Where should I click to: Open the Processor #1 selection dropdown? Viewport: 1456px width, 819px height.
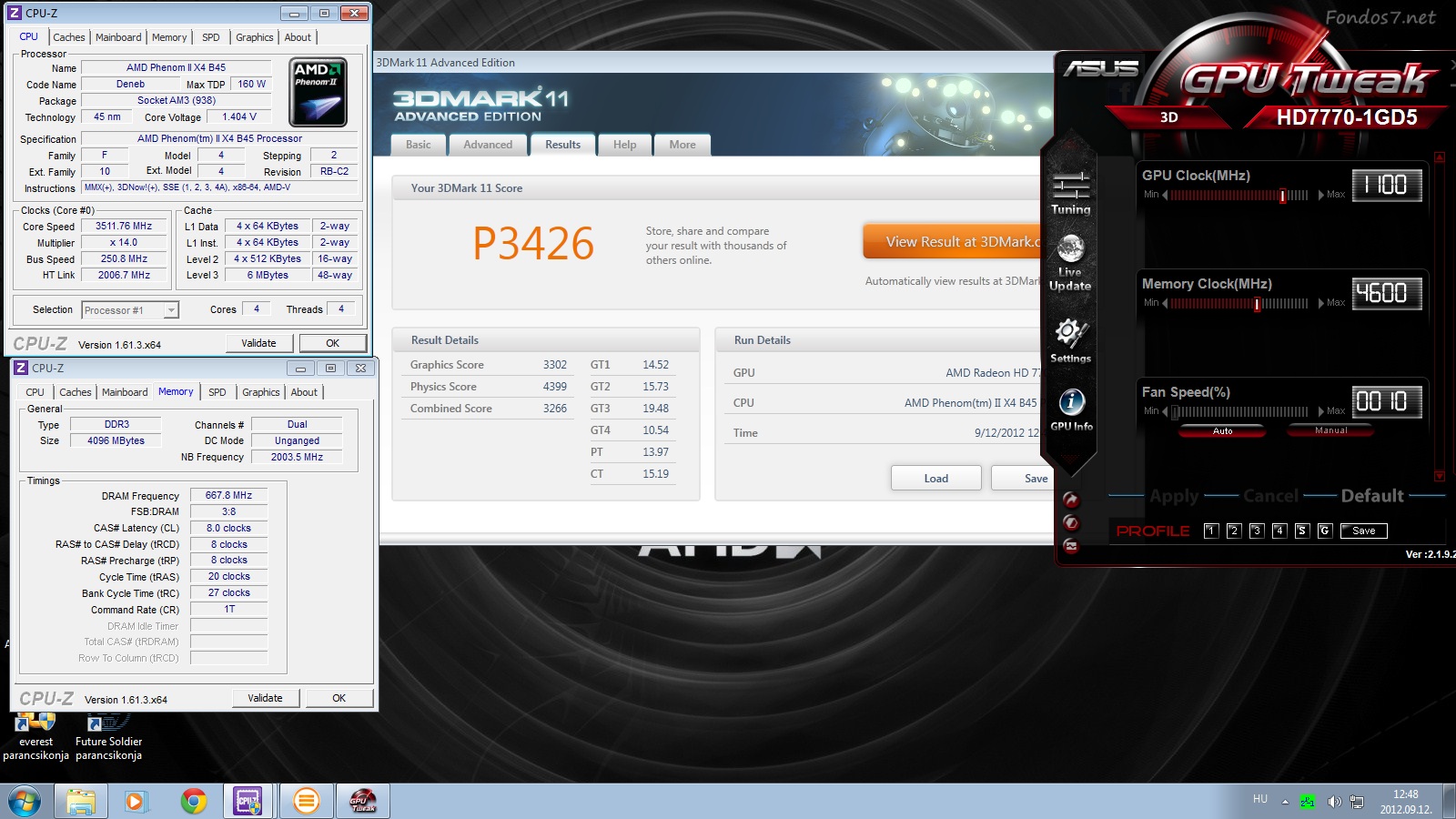(130, 310)
